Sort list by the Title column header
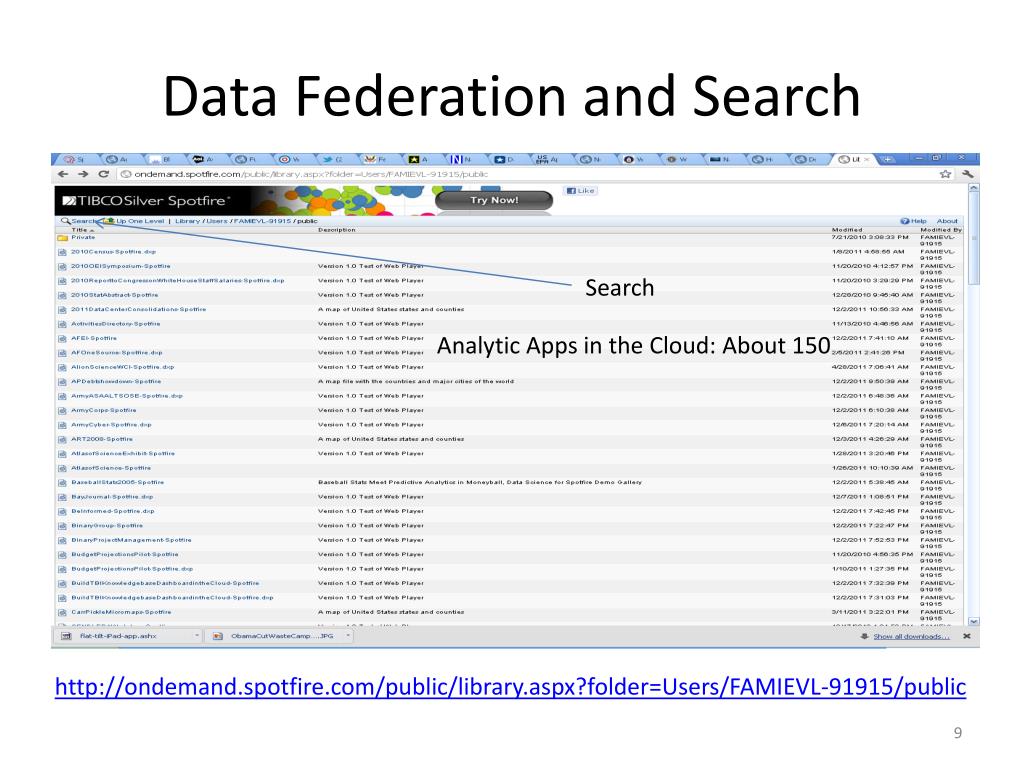Screen dimensions: 1024x768 (80, 230)
